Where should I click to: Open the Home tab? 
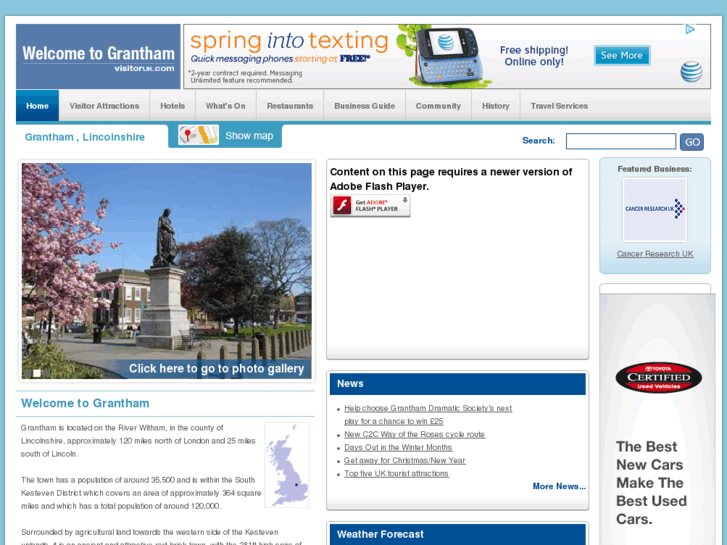[x=37, y=106]
